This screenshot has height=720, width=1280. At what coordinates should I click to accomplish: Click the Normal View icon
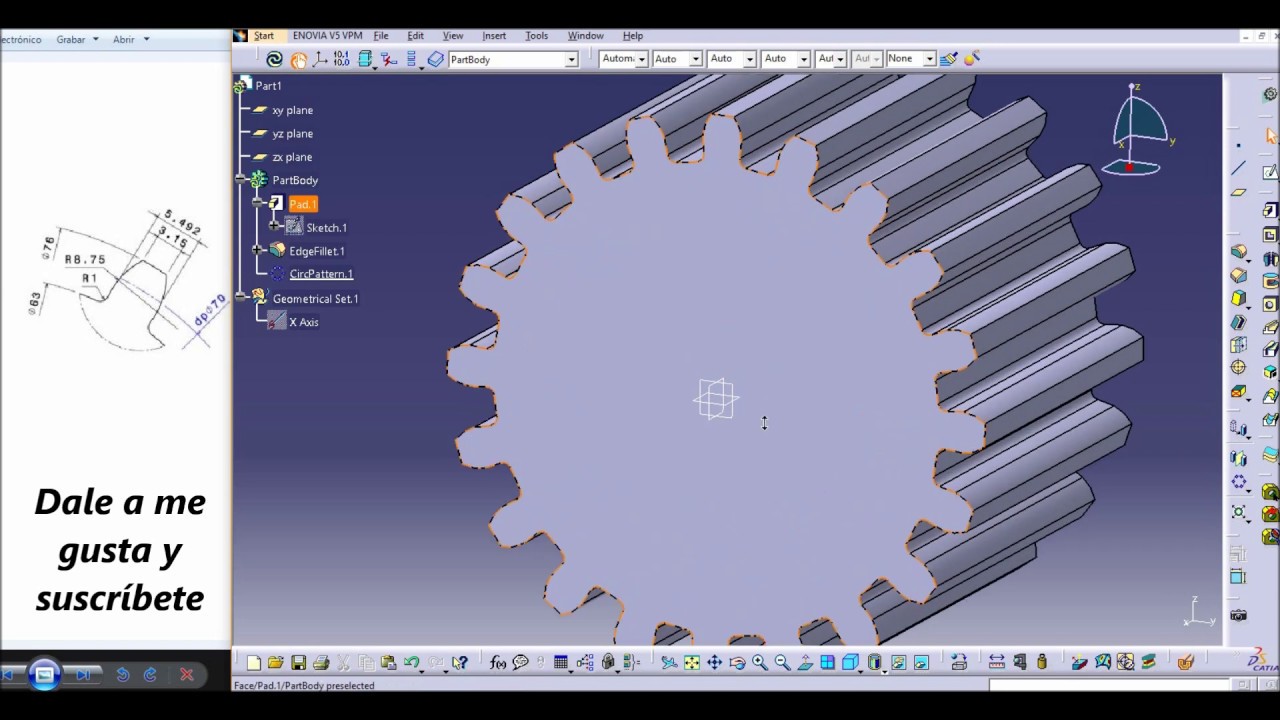point(805,662)
